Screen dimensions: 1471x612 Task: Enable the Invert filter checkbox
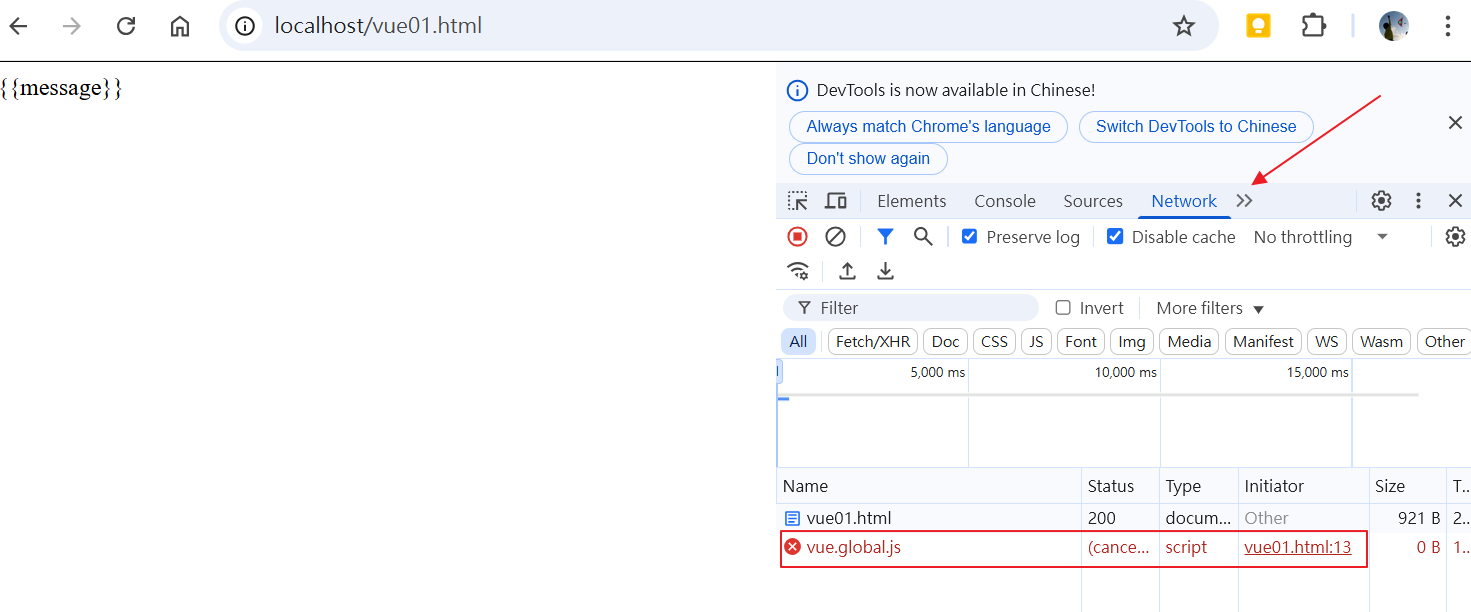tap(1063, 308)
